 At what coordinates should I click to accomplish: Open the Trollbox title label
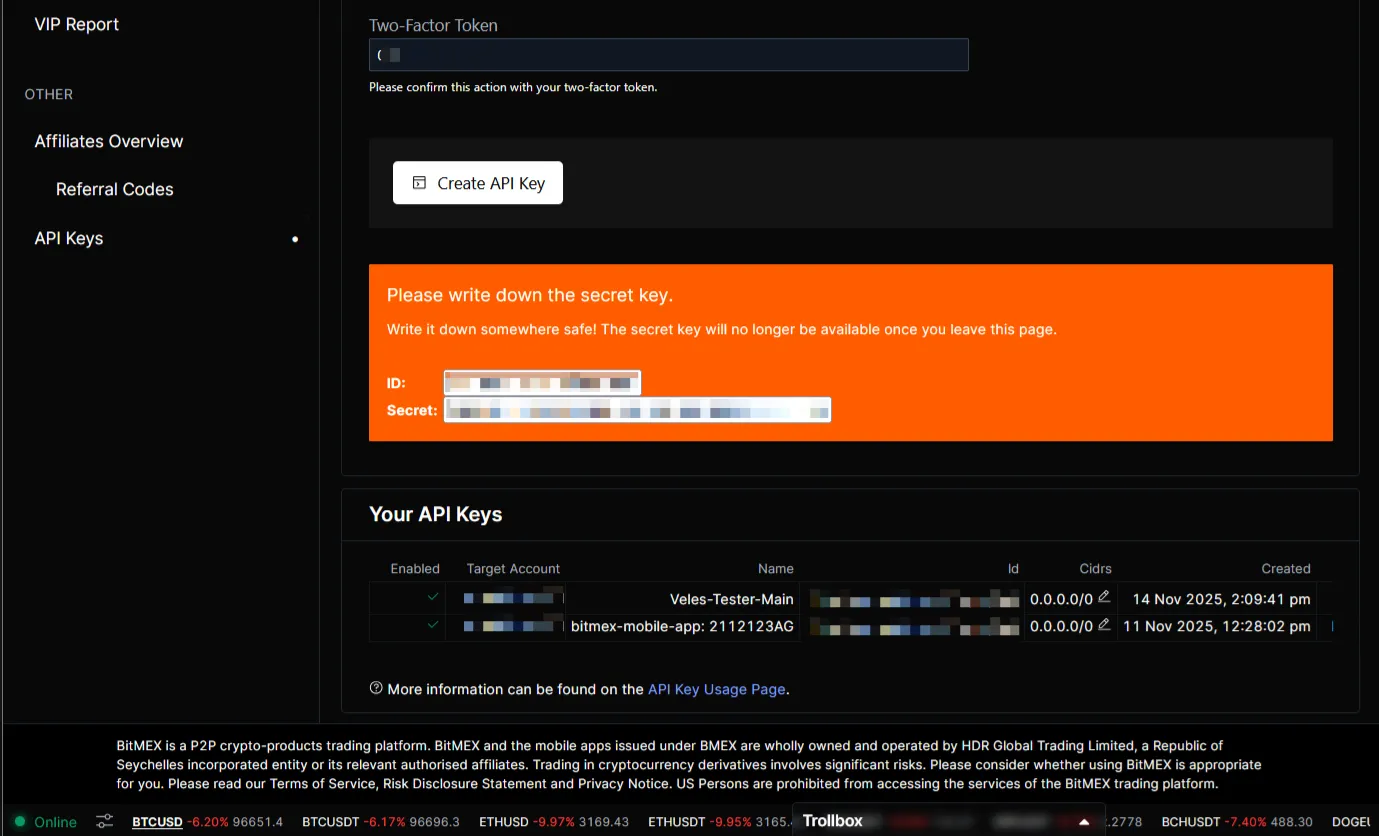(832, 821)
